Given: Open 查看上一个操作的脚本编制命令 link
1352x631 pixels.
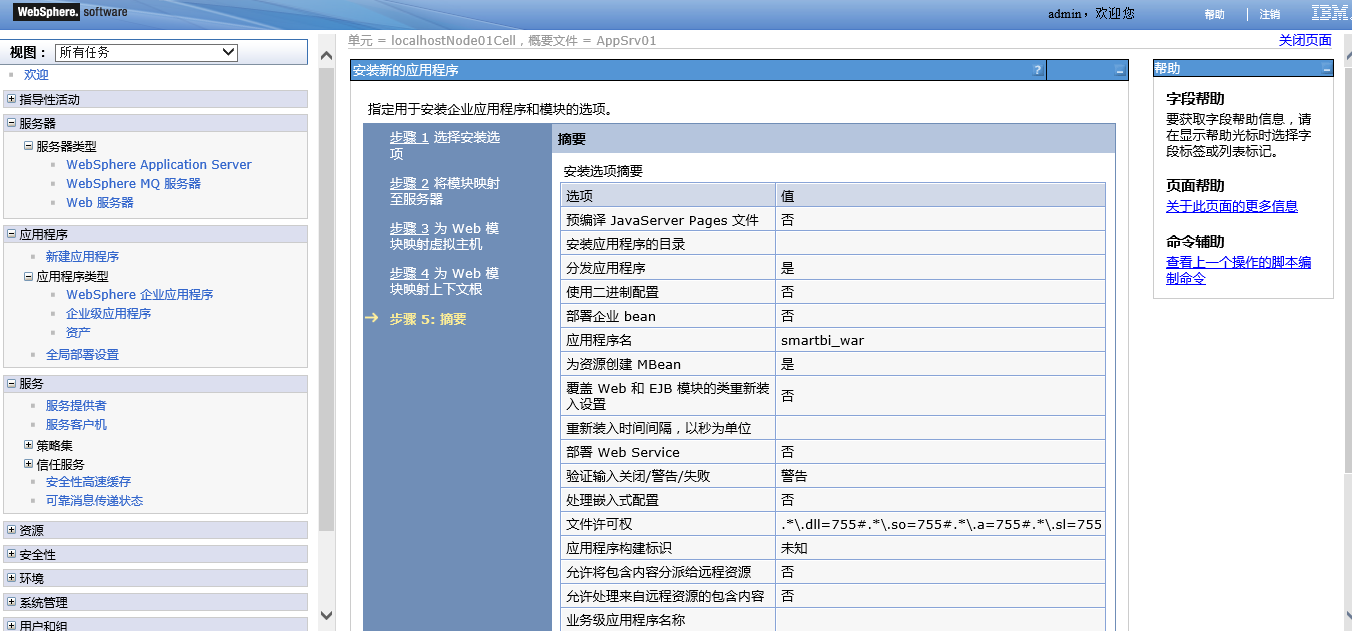Looking at the screenshot, I should click(1238, 271).
